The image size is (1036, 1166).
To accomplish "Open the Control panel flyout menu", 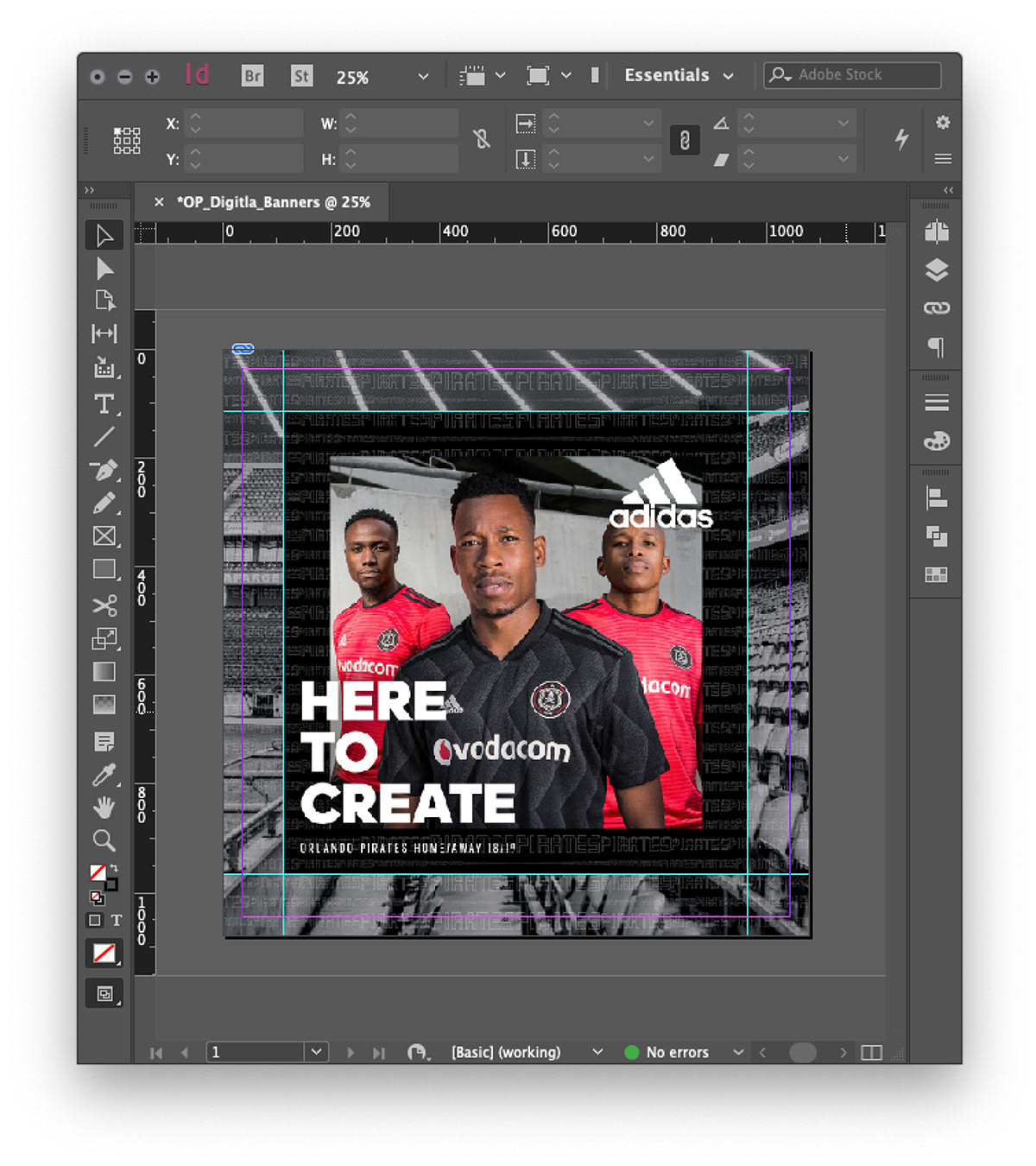I will pos(943,159).
